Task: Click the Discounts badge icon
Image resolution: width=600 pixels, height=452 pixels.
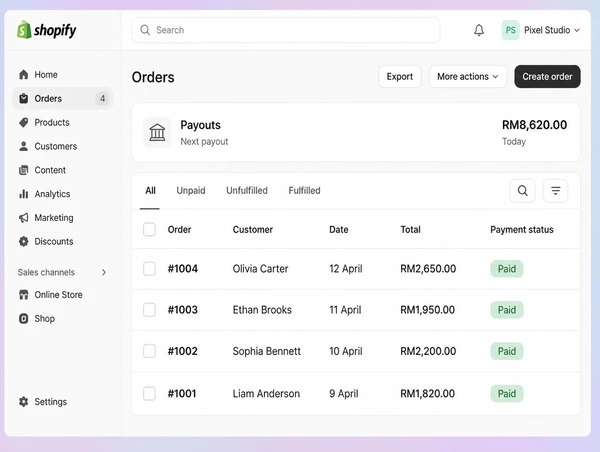Action: pos(24,242)
